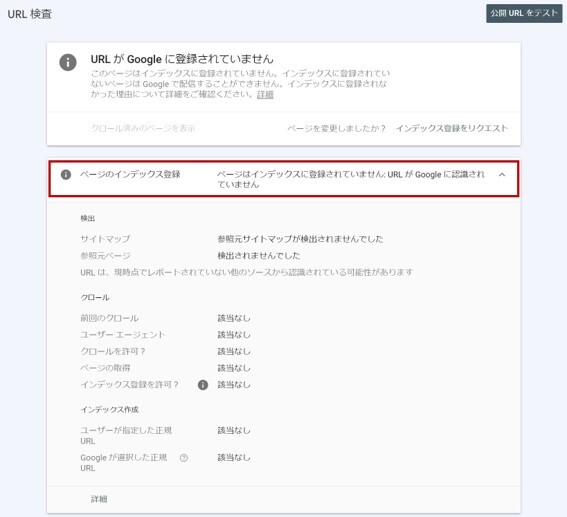This screenshot has width=567, height=517.
Task: Click the 検出されませんでした value
Action: pyautogui.click(x=259, y=256)
